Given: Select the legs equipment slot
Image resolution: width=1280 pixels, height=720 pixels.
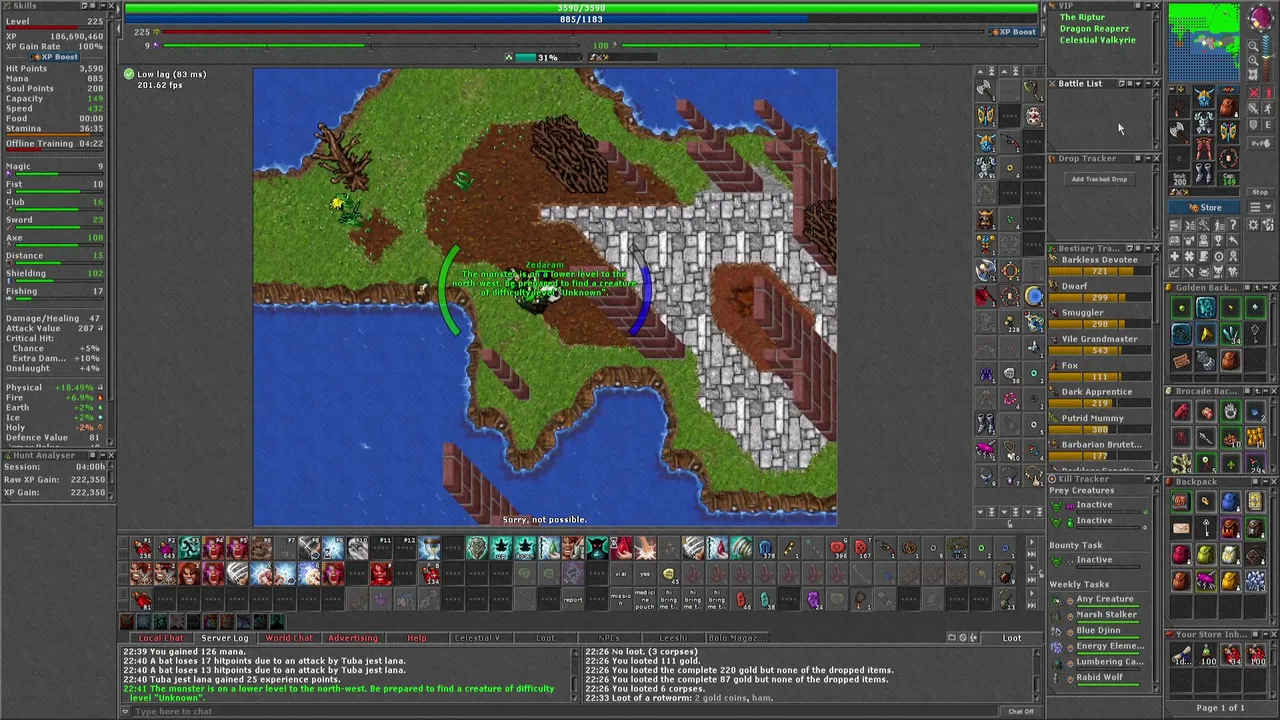Looking at the screenshot, I should coord(1204,149).
